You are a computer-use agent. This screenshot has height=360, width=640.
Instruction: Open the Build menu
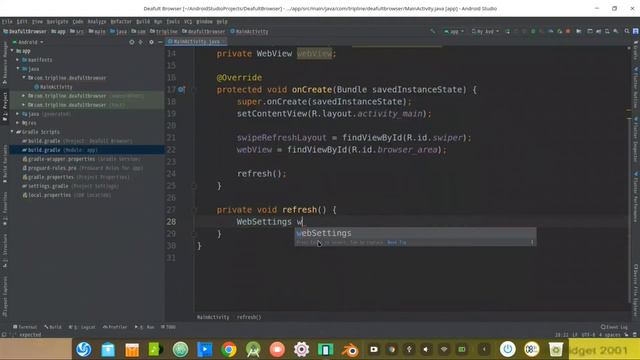143,22
